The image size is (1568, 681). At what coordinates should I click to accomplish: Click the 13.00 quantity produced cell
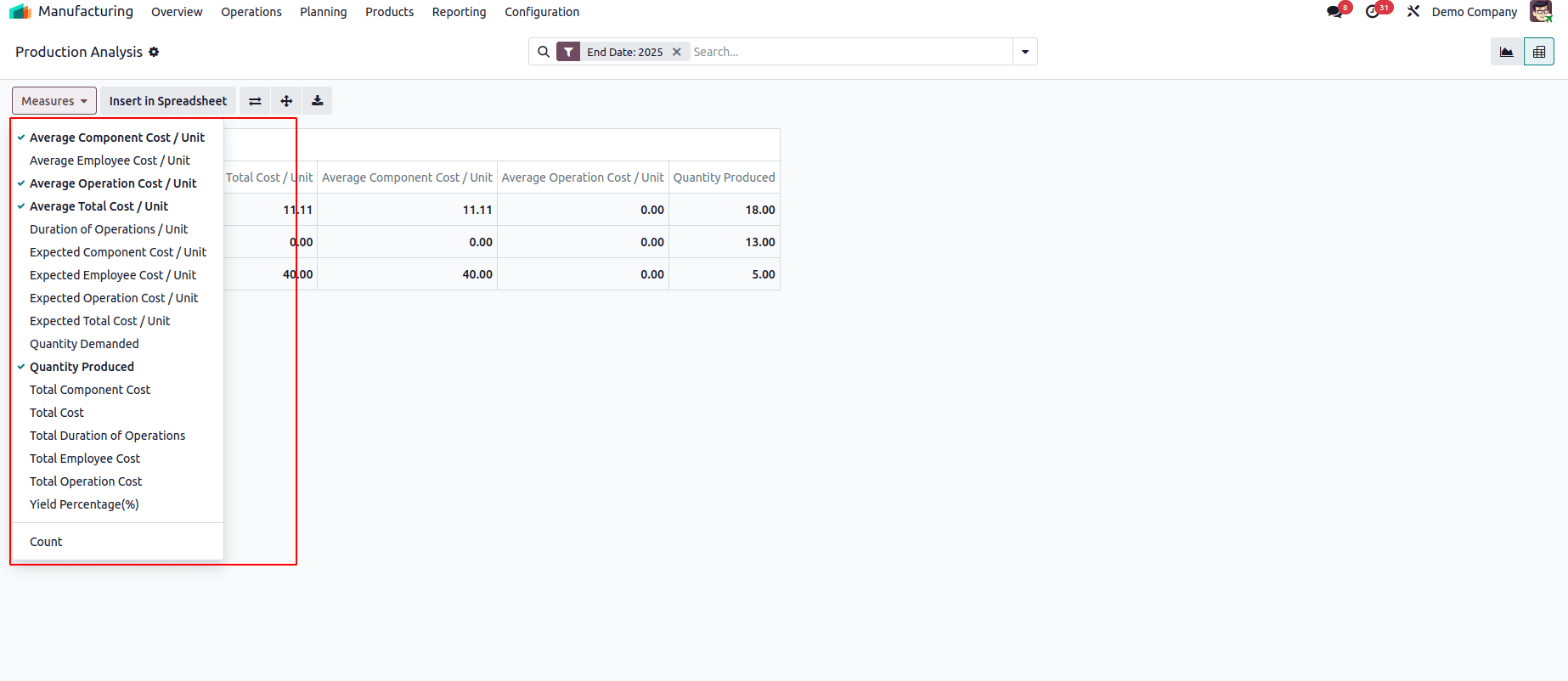click(x=725, y=242)
